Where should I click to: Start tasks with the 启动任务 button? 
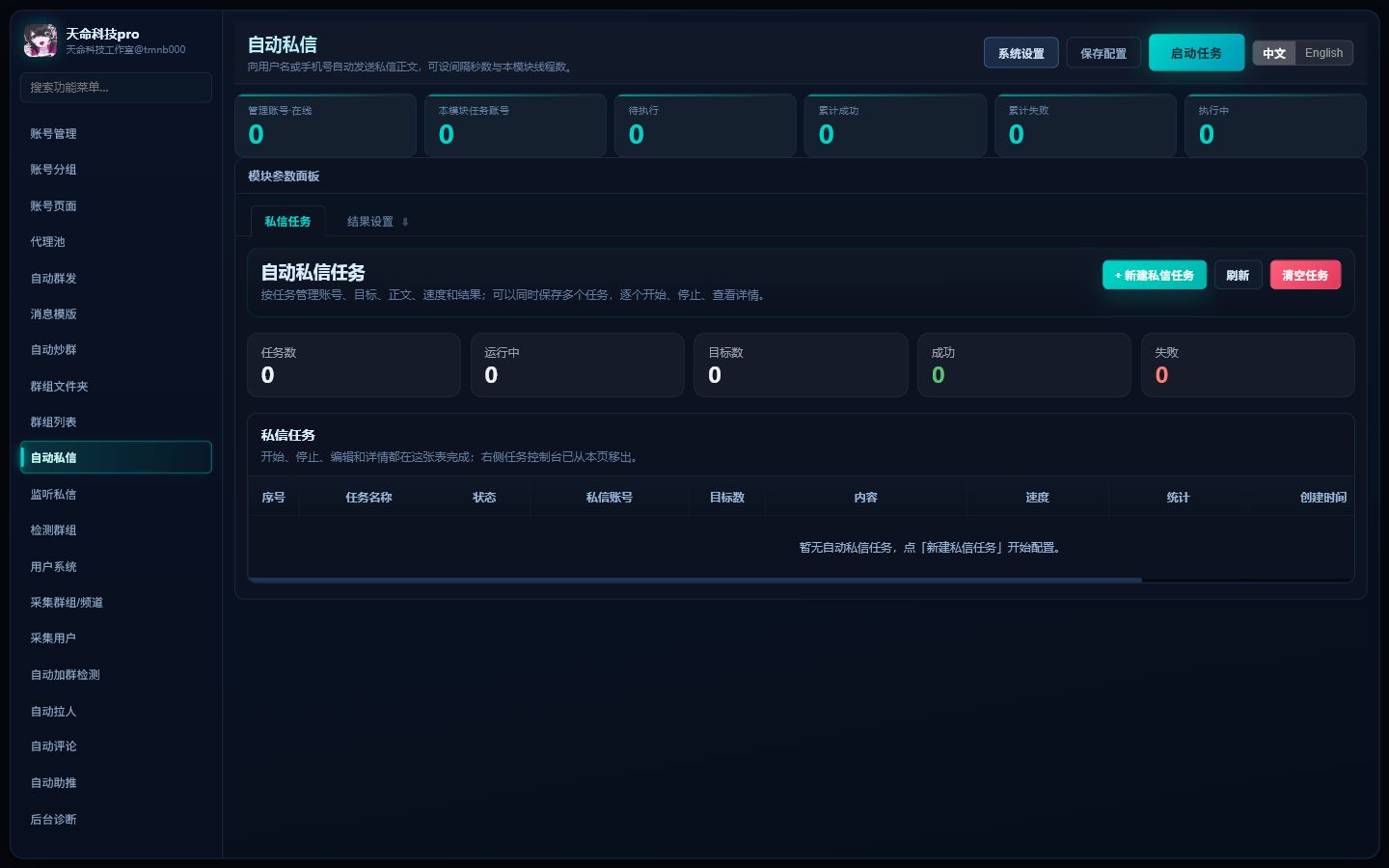coord(1196,53)
